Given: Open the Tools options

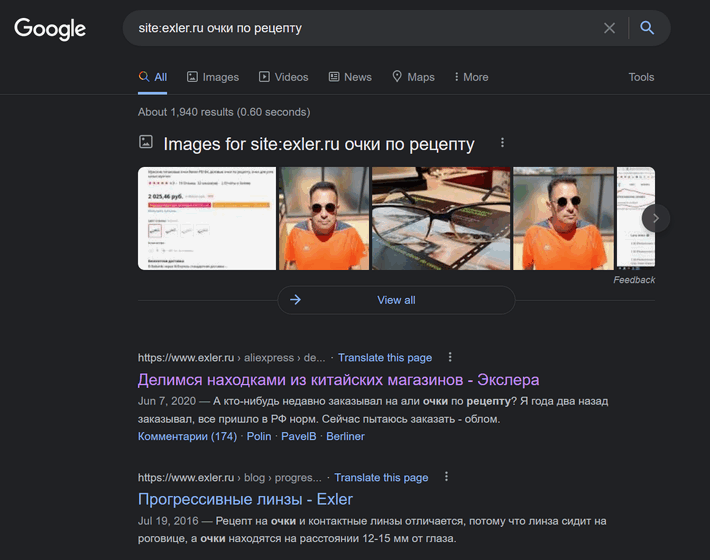Looking at the screenshot, I should [x=641, y=77].
